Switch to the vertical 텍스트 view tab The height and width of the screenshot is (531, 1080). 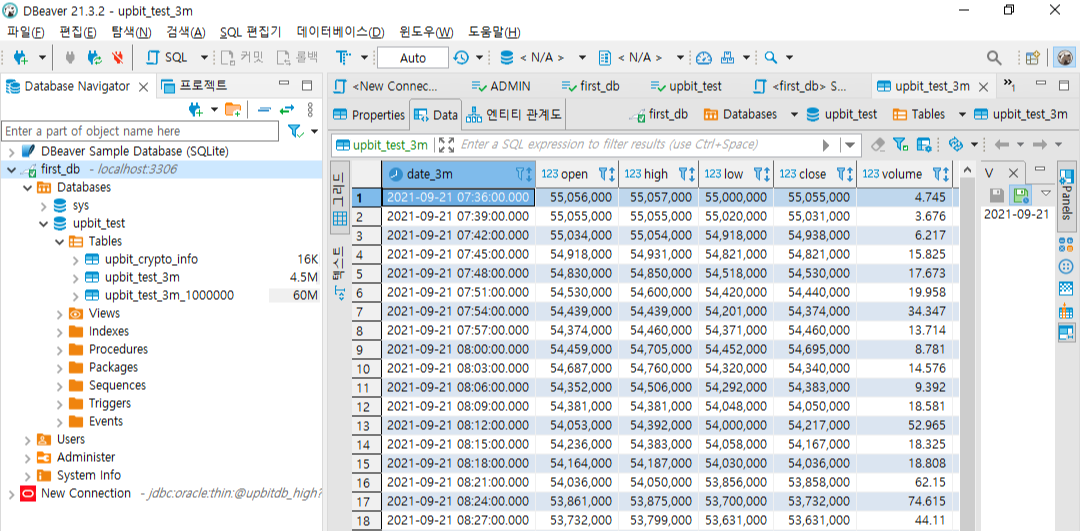tap(340, 272)
